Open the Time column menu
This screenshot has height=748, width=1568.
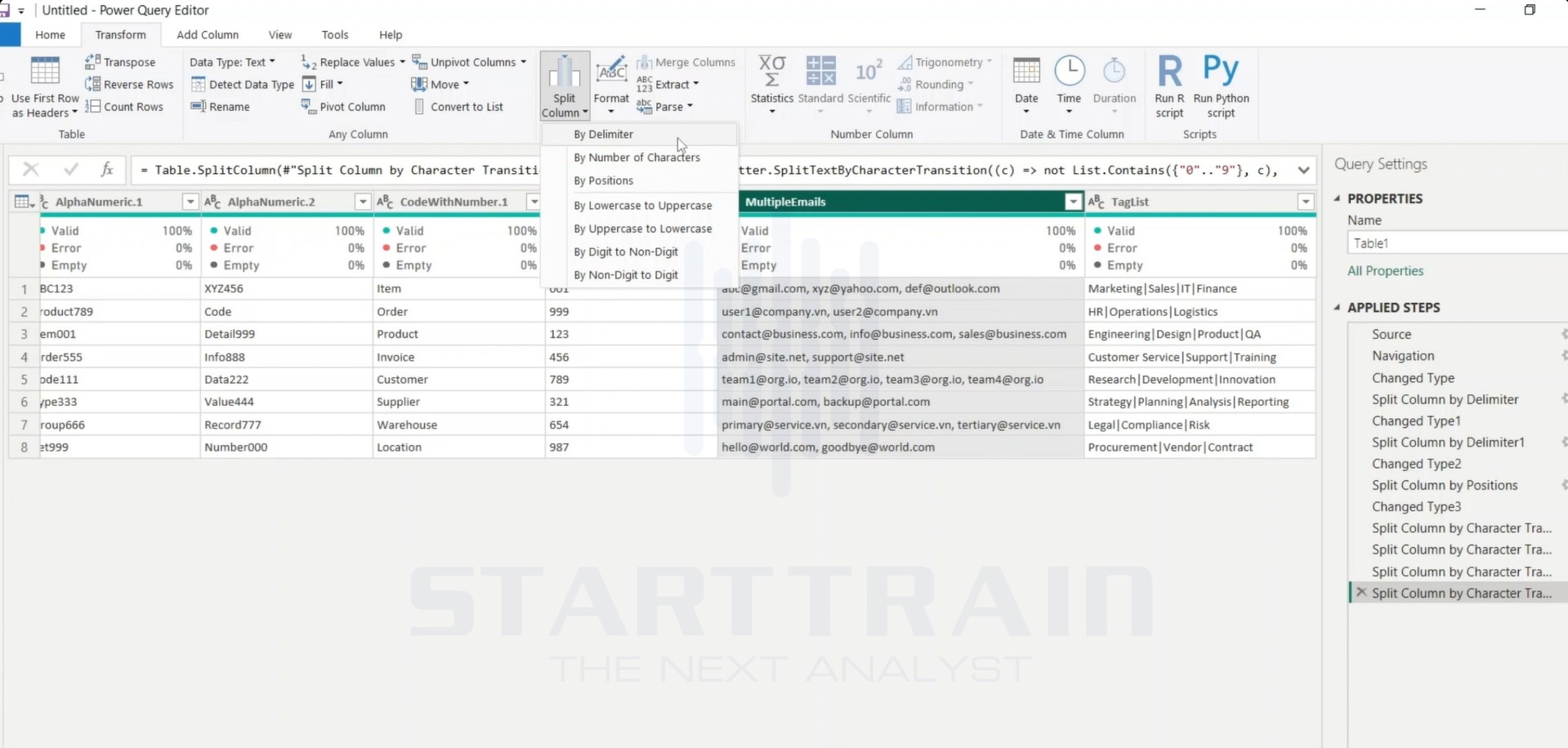point(1069,85)
